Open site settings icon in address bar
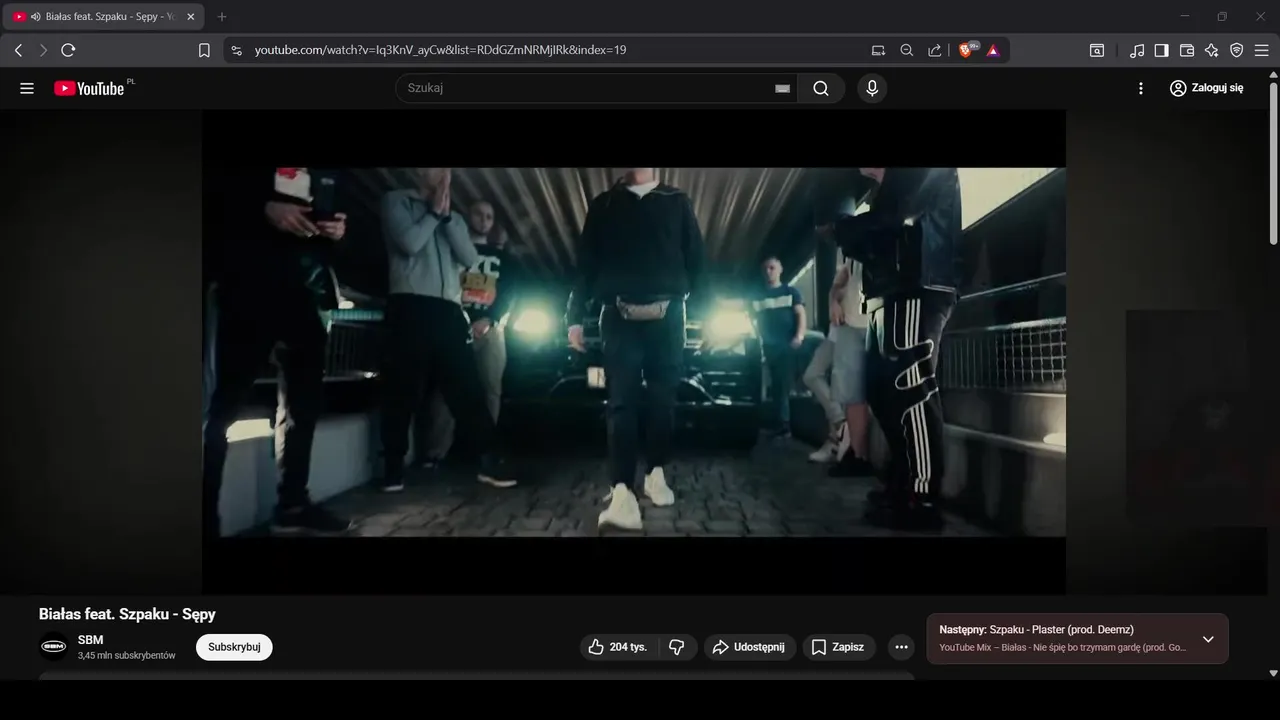The height and width of the screenshot is (720, 1280). tap(235, 50)
